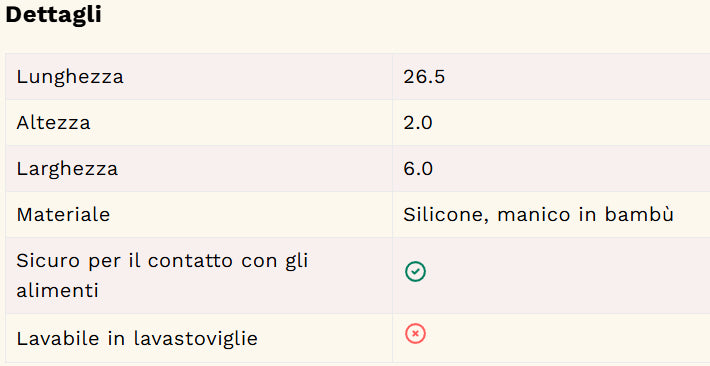Screen dimensions: 710x366
Task: Click the Larghezza row label
Action: (x=67, y=169)
